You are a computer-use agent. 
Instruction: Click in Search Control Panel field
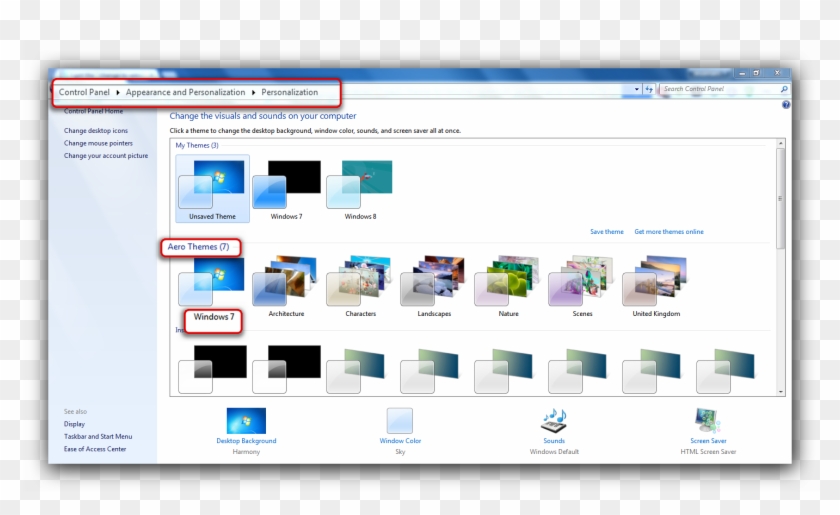click(719, 89)
